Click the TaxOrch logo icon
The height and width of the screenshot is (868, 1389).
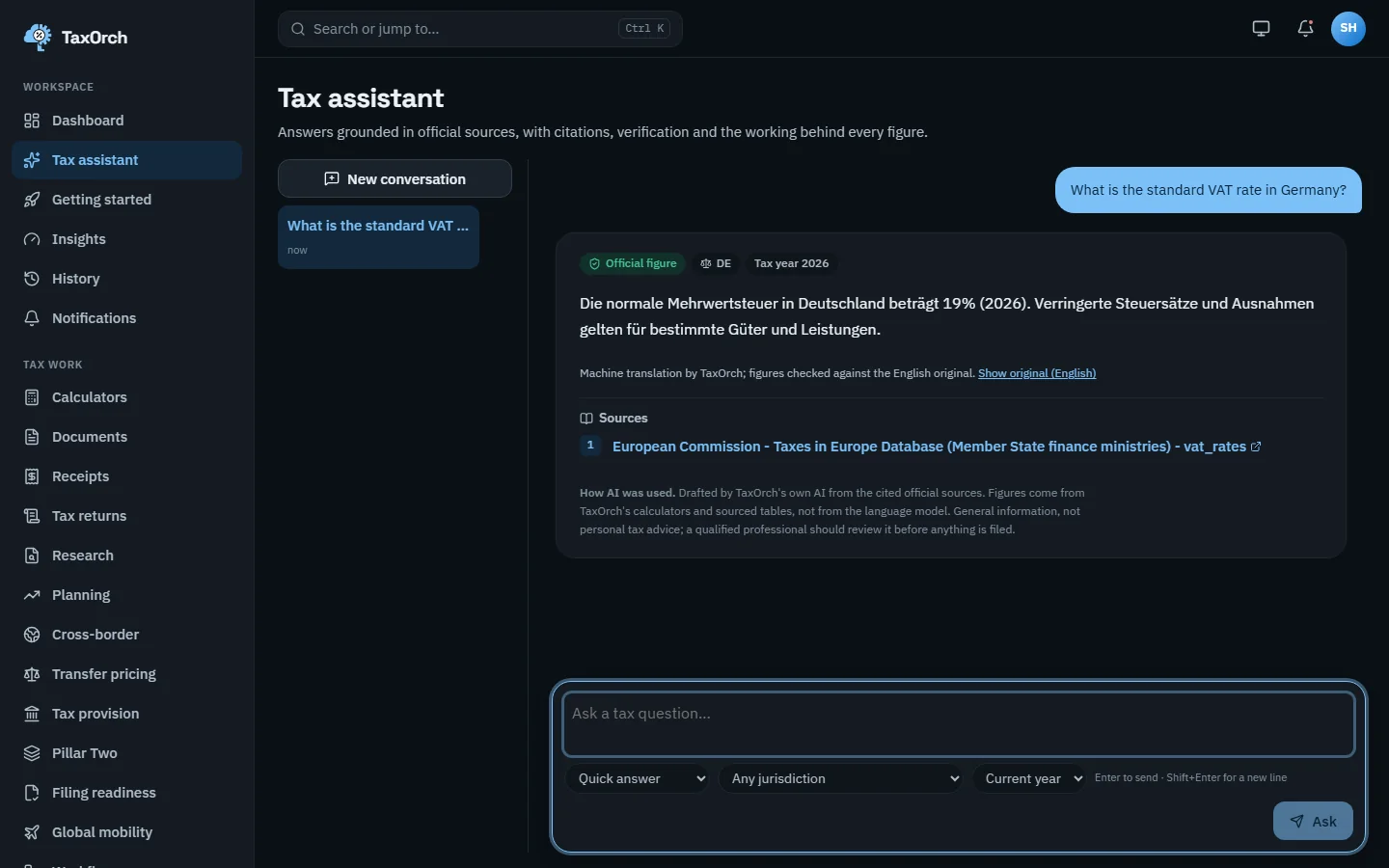click(38, 37)
